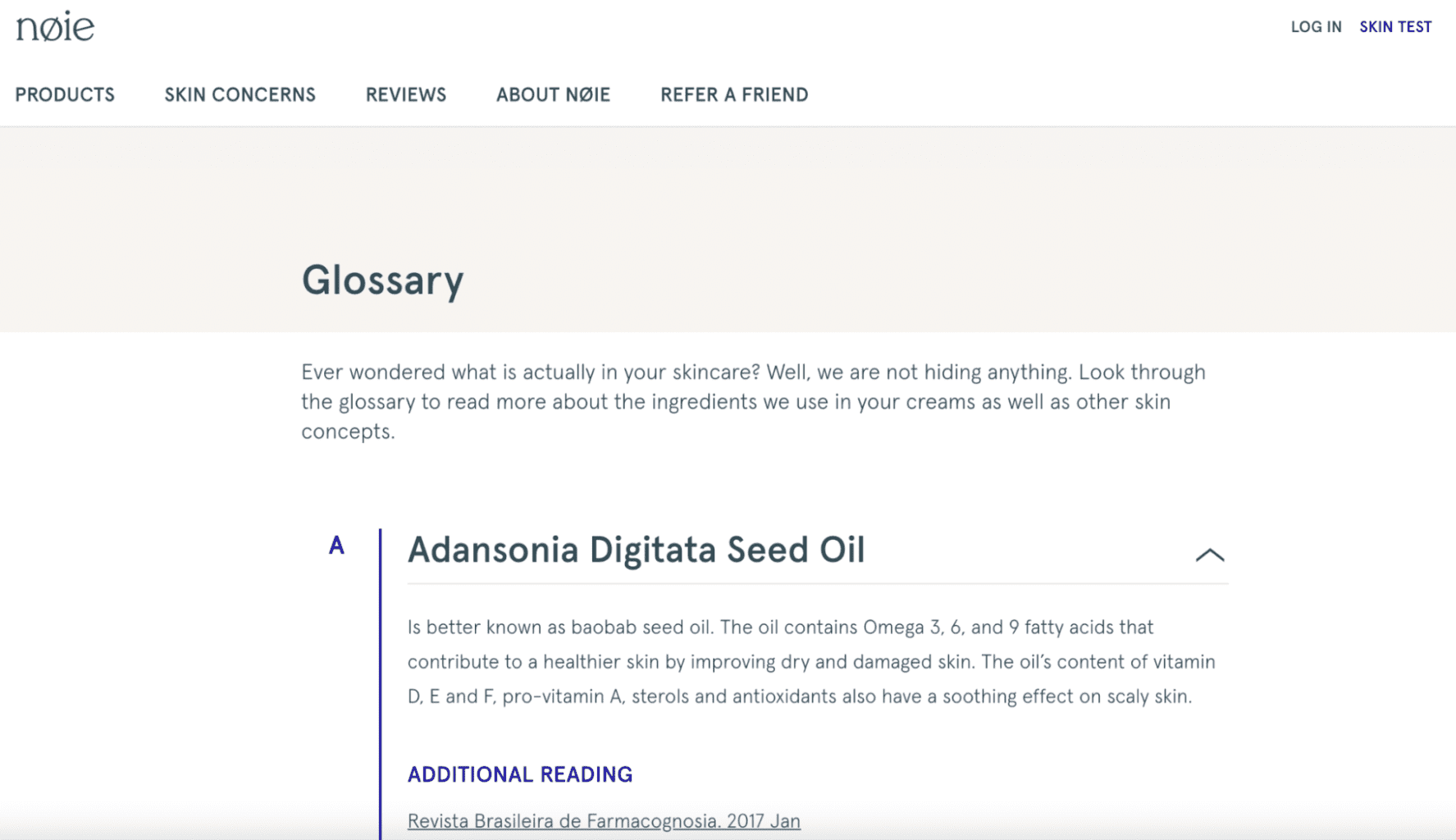Toggle the Adansonia Digitata Seed Oil title

tap(636, 550)
